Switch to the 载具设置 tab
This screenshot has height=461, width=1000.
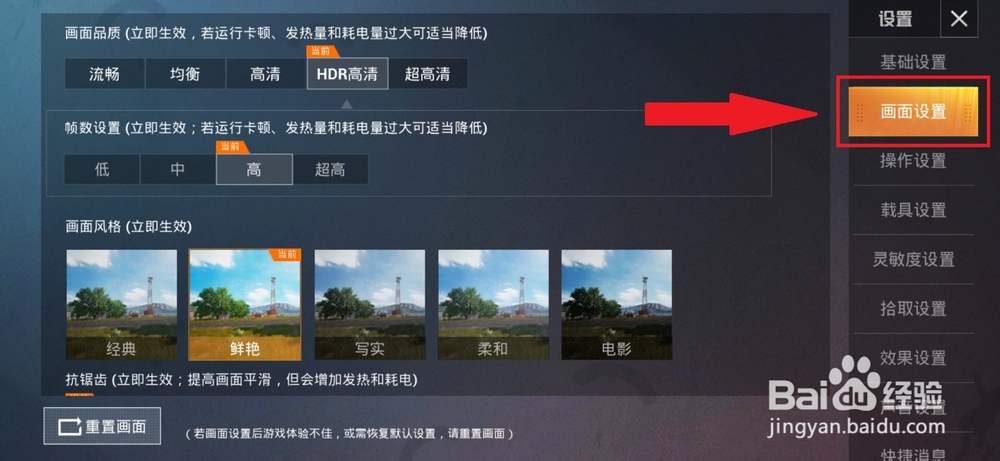pyautogui.click(x=913, y=210)
